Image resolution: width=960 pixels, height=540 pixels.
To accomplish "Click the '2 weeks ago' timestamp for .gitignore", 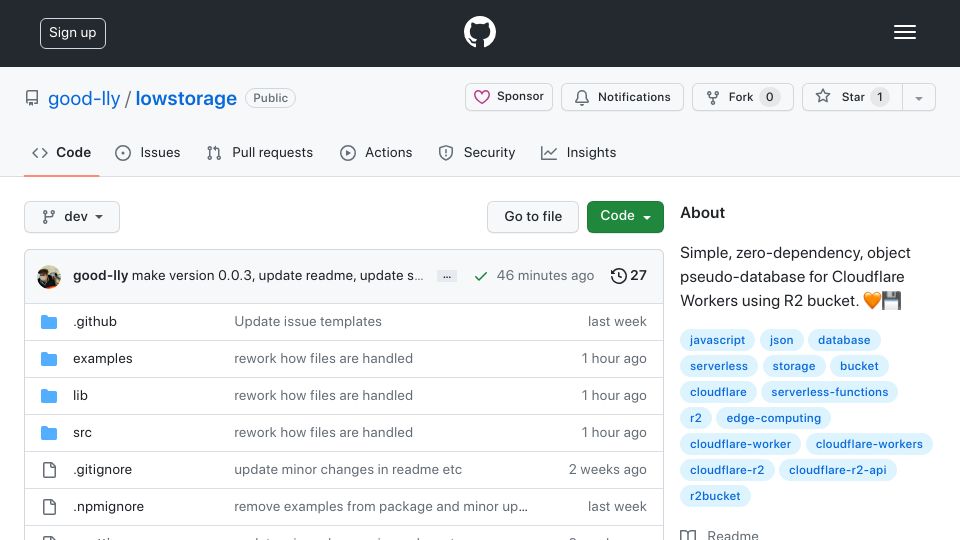I will (x=607, y=470).
